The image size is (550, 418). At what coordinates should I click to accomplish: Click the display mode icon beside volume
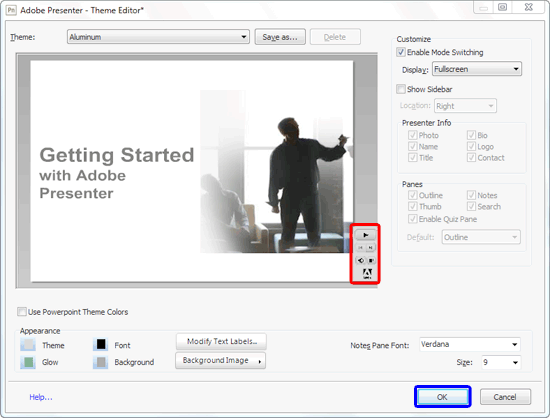371,260
